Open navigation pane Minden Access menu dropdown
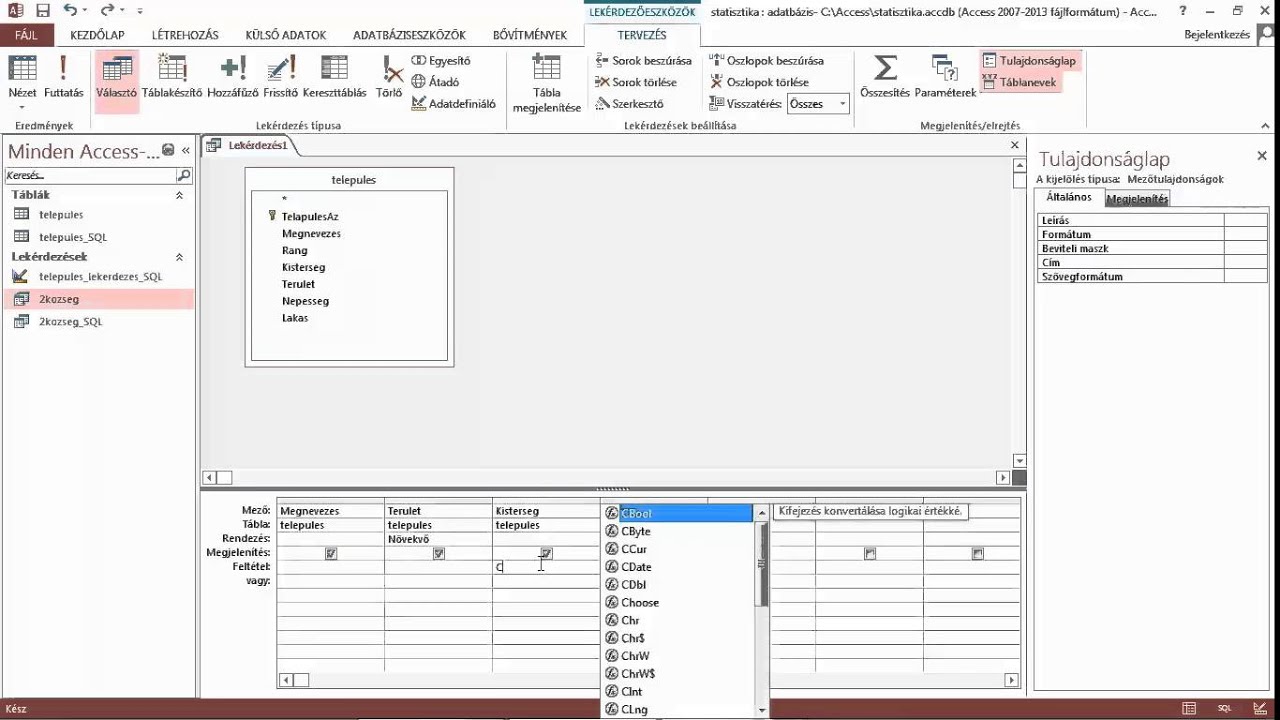Viewport: 1280px width, 720px height. click(x=168, y=150)
